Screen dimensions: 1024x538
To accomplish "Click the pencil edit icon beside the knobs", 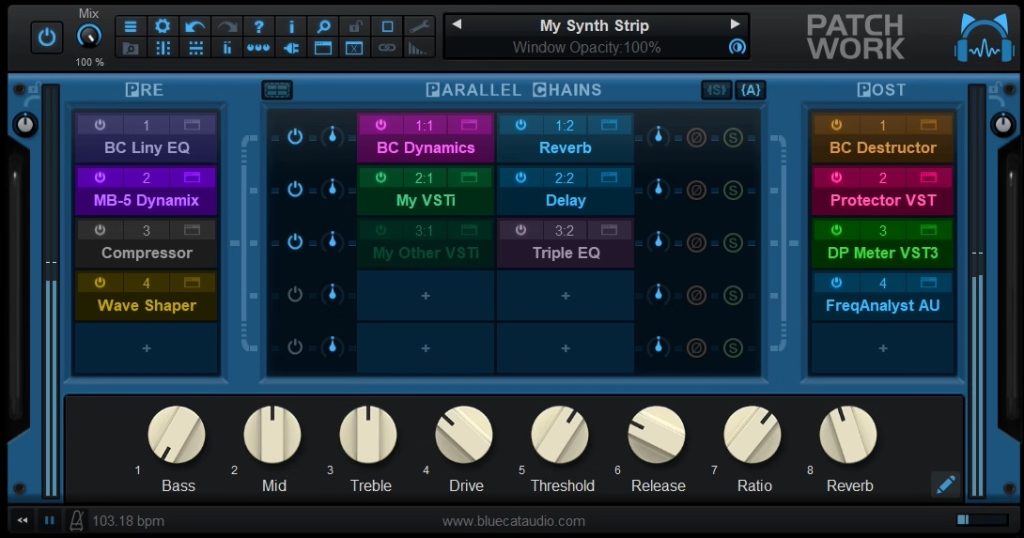I will [x=945, y=485].
